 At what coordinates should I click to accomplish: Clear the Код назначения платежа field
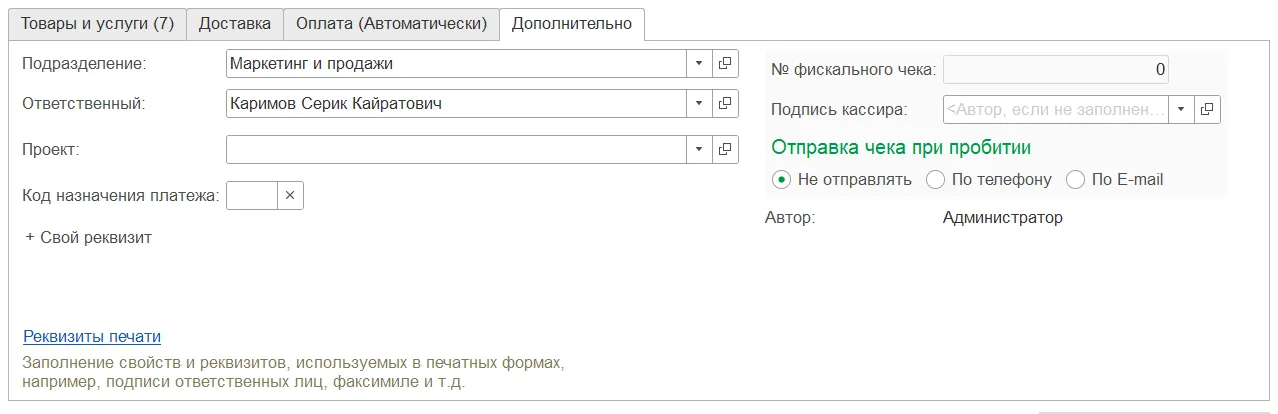click(289, 196)
